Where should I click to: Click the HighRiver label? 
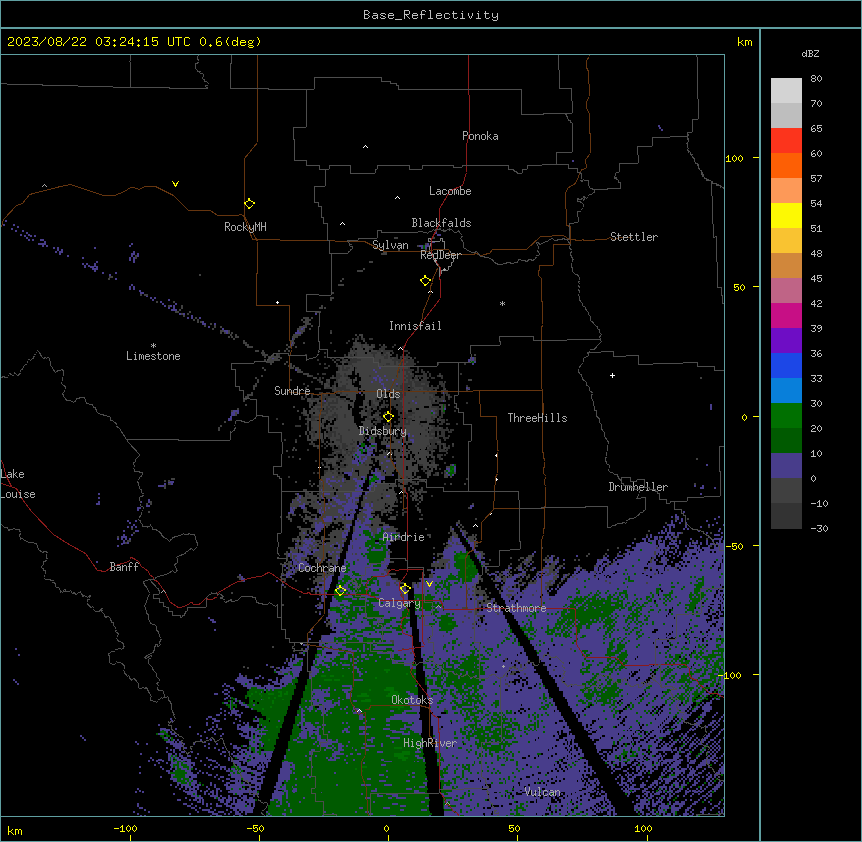tap(430, 743)
